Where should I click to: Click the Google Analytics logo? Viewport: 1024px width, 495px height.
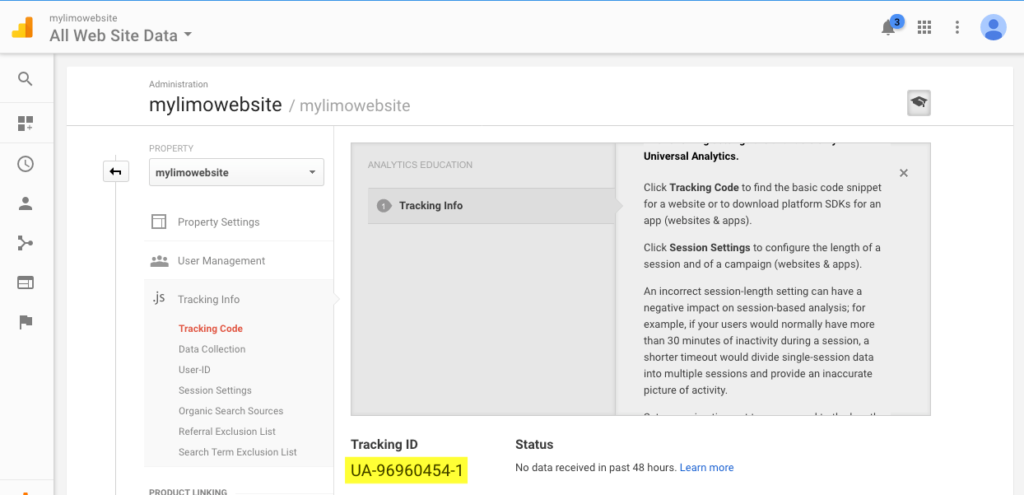click(22, 27)
